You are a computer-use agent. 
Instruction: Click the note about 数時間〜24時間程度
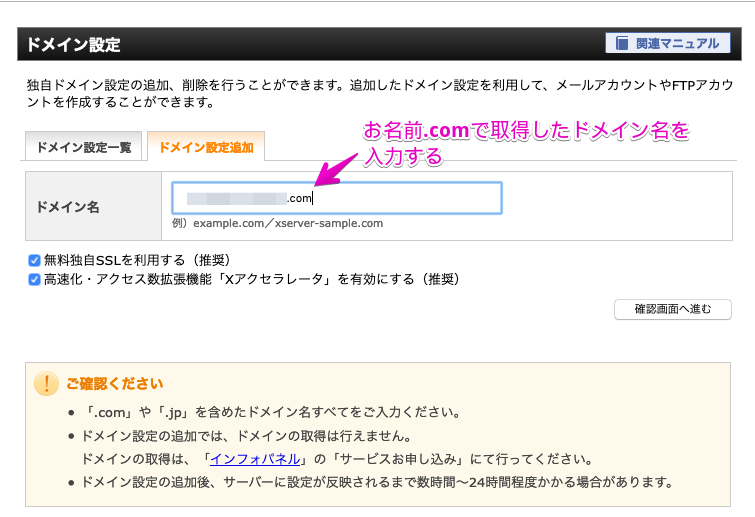point(377,482)
